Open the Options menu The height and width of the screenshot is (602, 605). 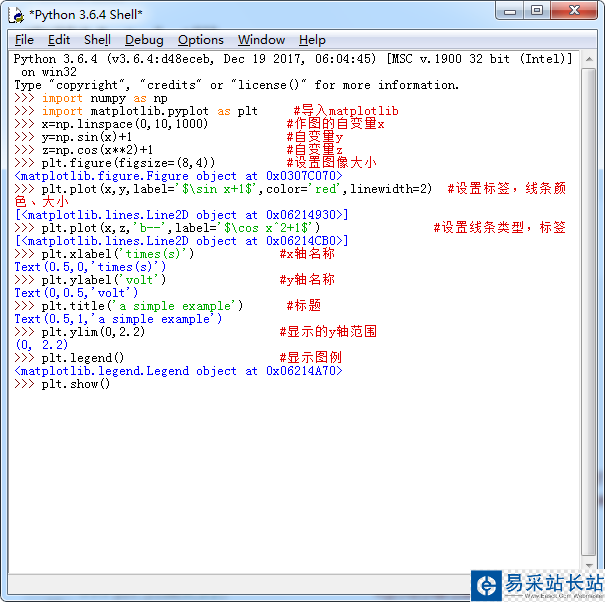[201, 40]
